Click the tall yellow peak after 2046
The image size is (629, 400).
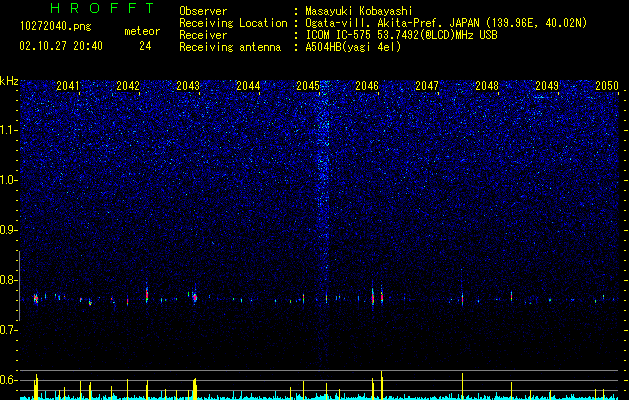coord(381,384)
